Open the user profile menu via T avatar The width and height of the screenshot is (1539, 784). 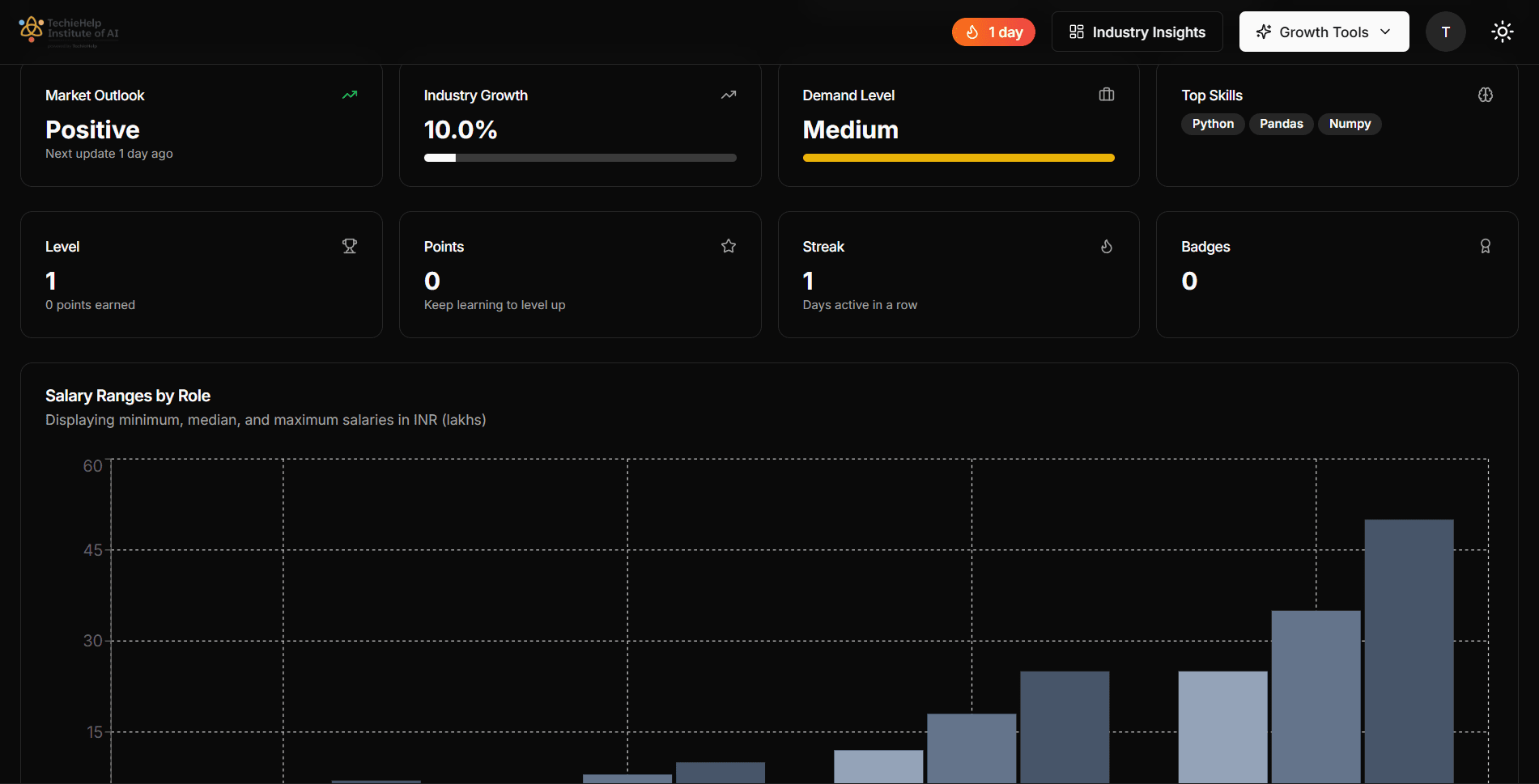1445,32
